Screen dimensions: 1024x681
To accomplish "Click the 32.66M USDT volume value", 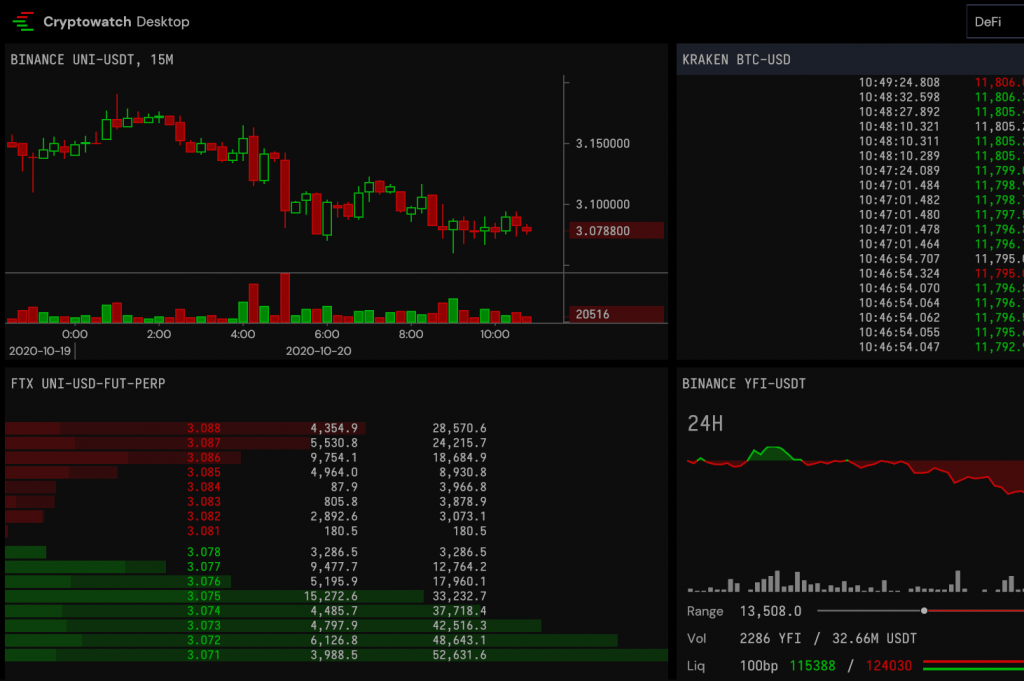I will [874, 639].
